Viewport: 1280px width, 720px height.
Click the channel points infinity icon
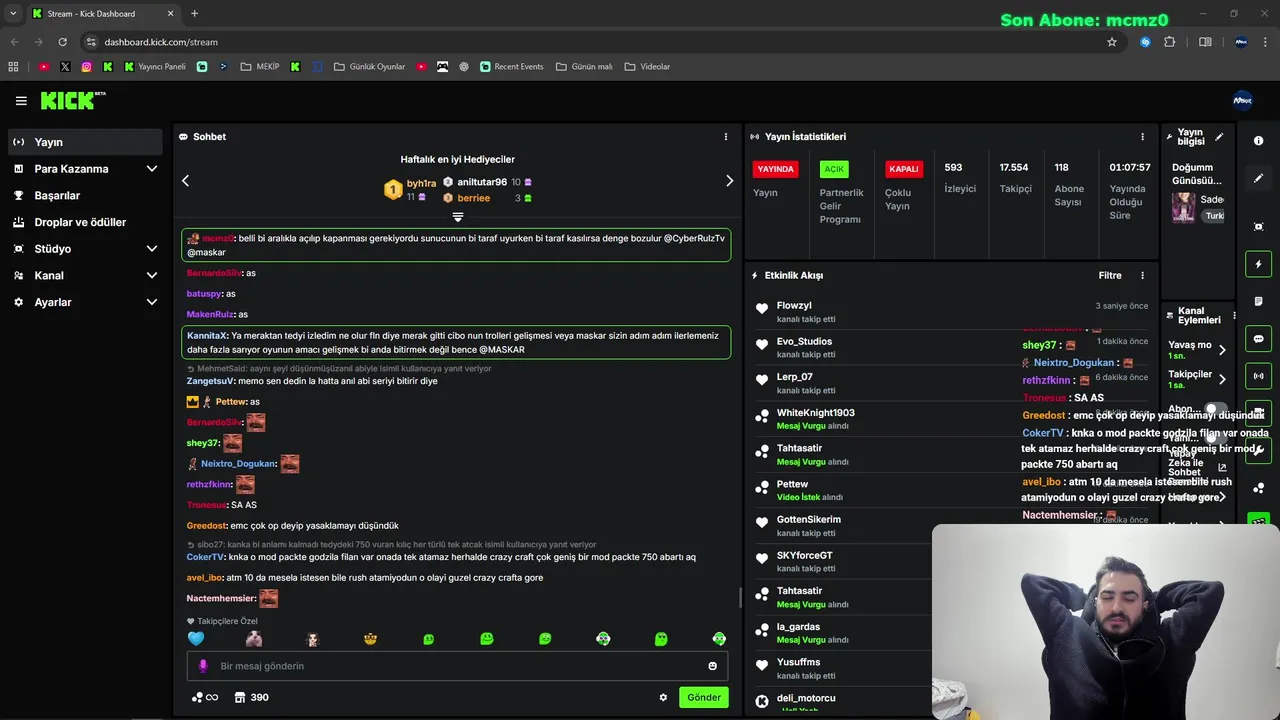[x=205, y=698]
